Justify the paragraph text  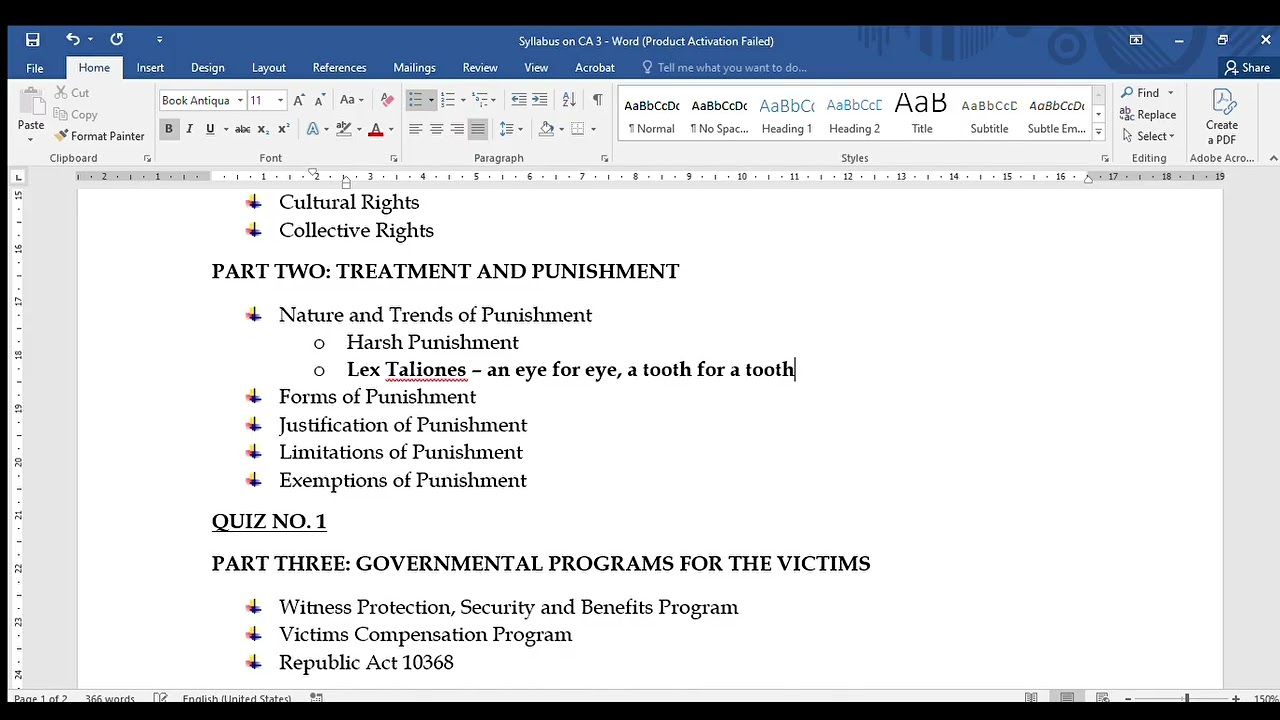(x=478, y=129)
